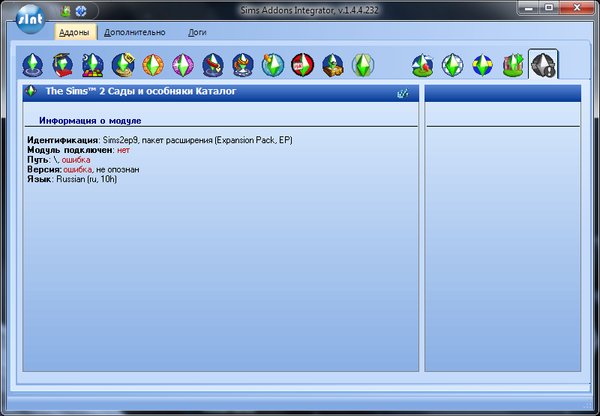Select the clouds and island addon icon
The width and height of the screenshot is (600, 416).
tap(423, 65)
